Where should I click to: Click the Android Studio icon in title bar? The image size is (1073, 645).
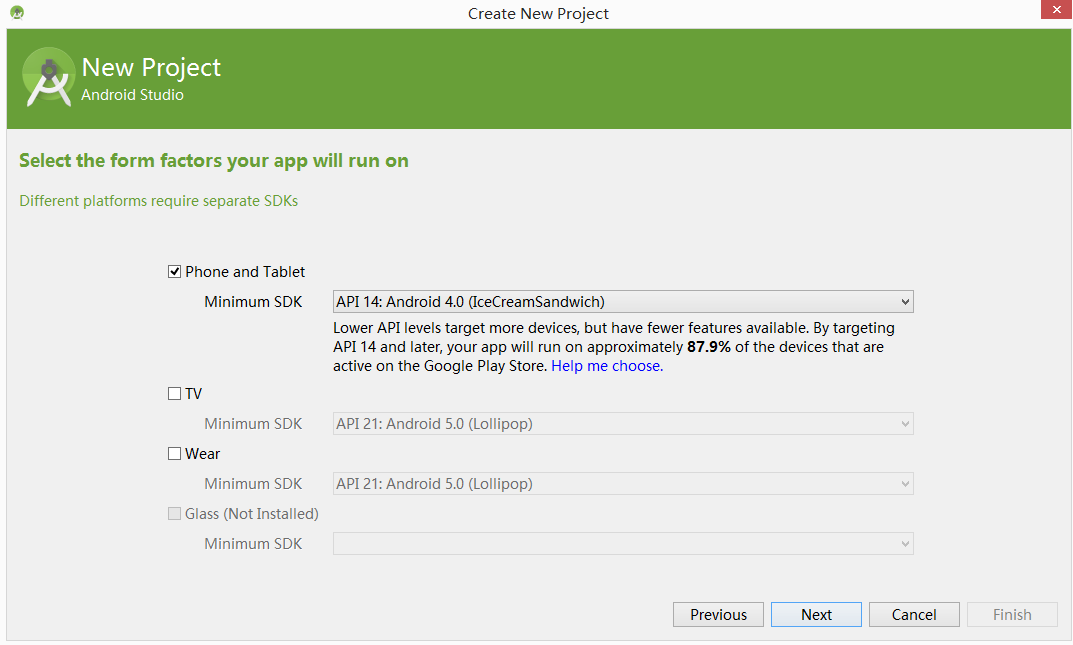[17, 13]
